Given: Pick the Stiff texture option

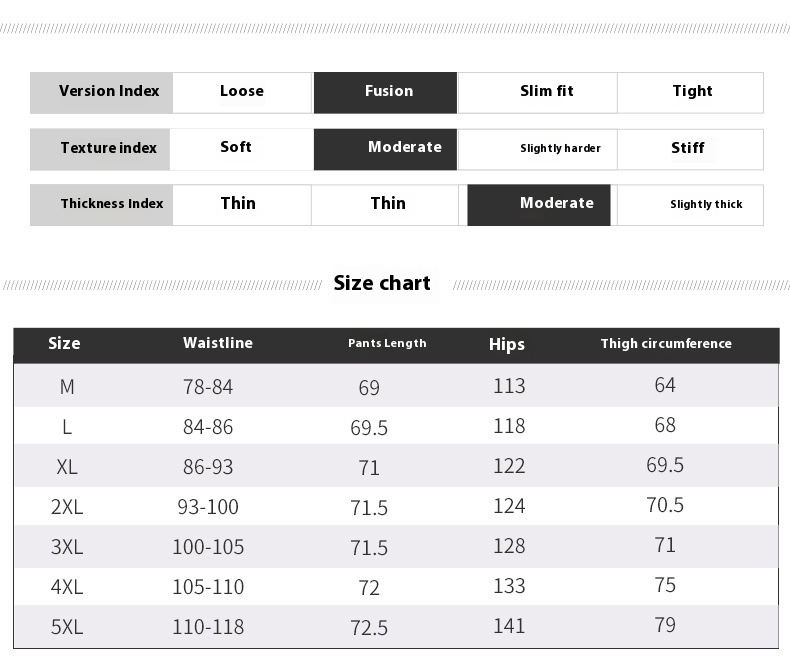Looking at the screenshot, I should (x=688, y=148).
